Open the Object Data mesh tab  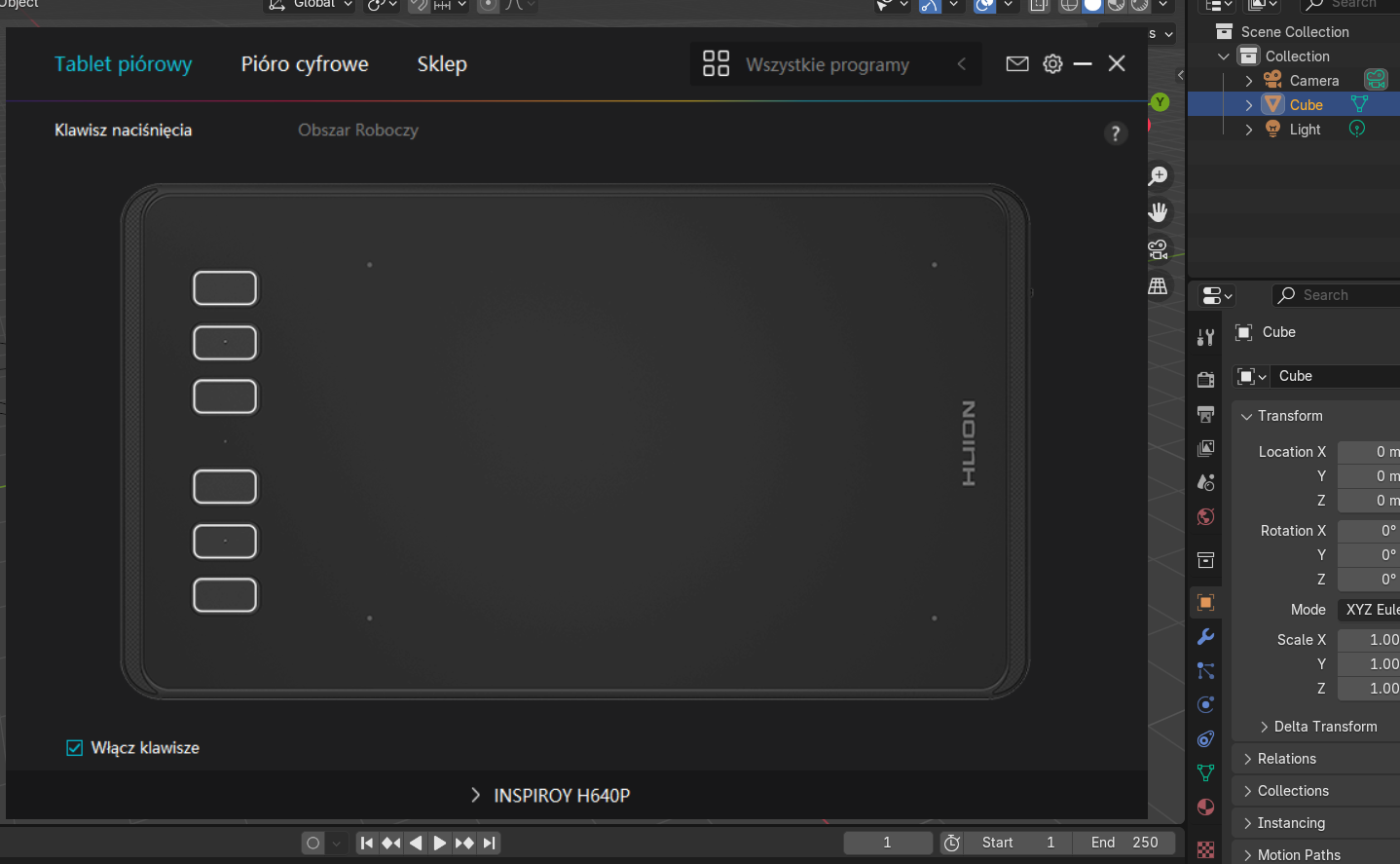[x=1205, y=772]
